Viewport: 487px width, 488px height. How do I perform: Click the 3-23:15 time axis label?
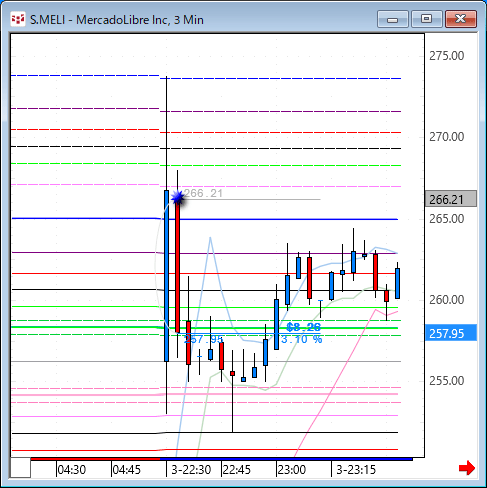tap(356, 469)
